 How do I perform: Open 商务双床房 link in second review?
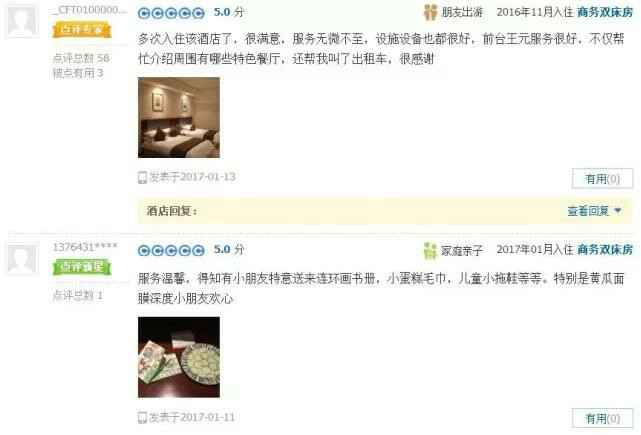pyautogui.click(x=605, y=249)
